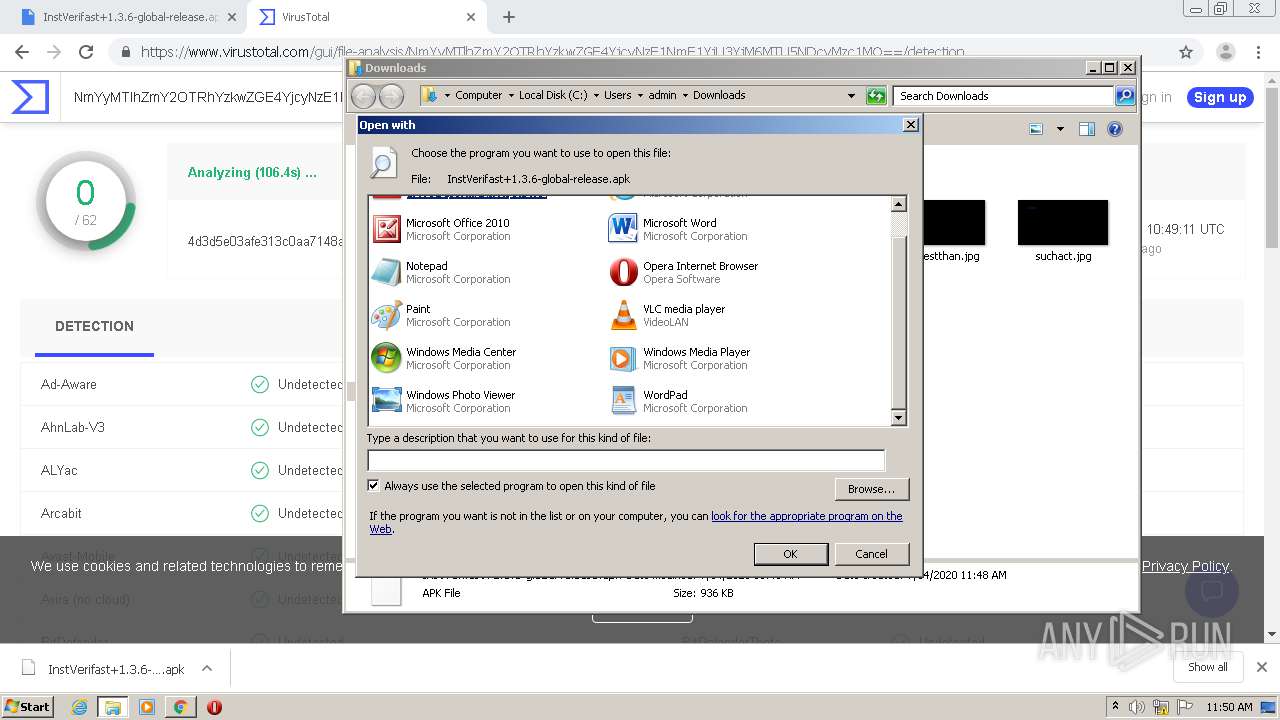Click the Ad-Aware detection row name
The width and height of the screenshot is (1280, 720).
(69, 384)
